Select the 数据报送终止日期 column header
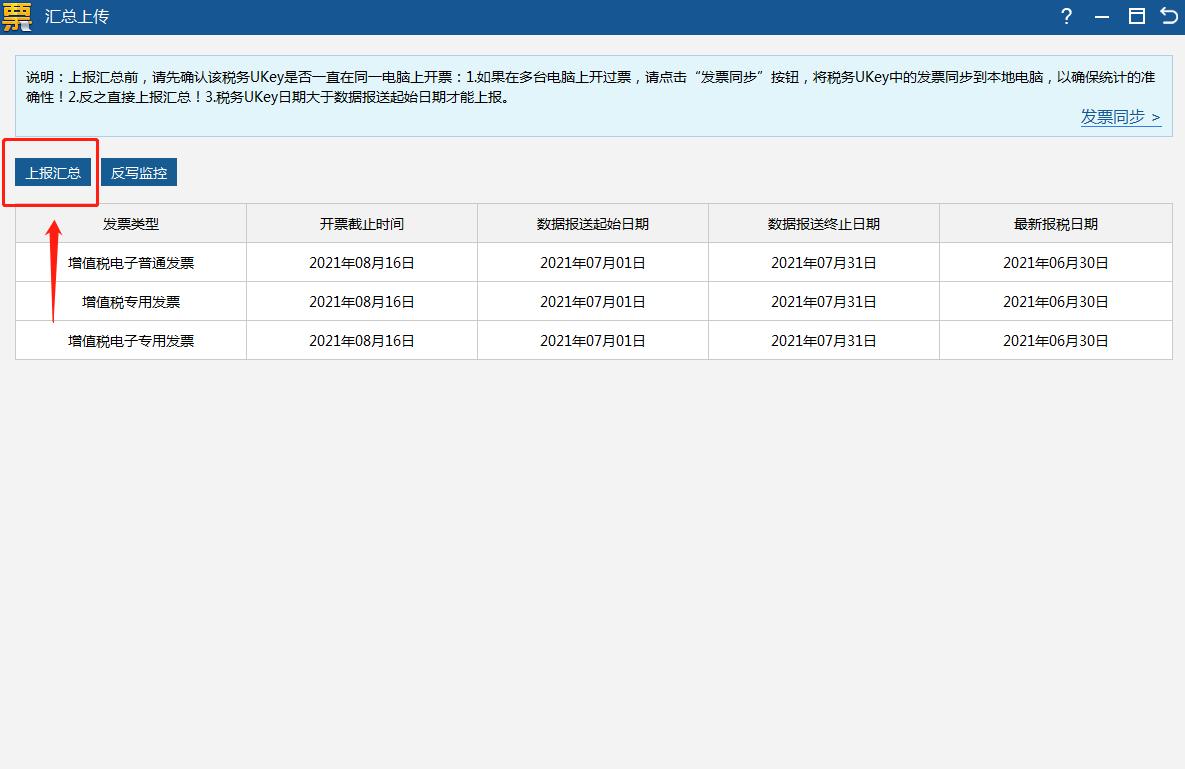1185x769 pixels. tap(824, 224)
